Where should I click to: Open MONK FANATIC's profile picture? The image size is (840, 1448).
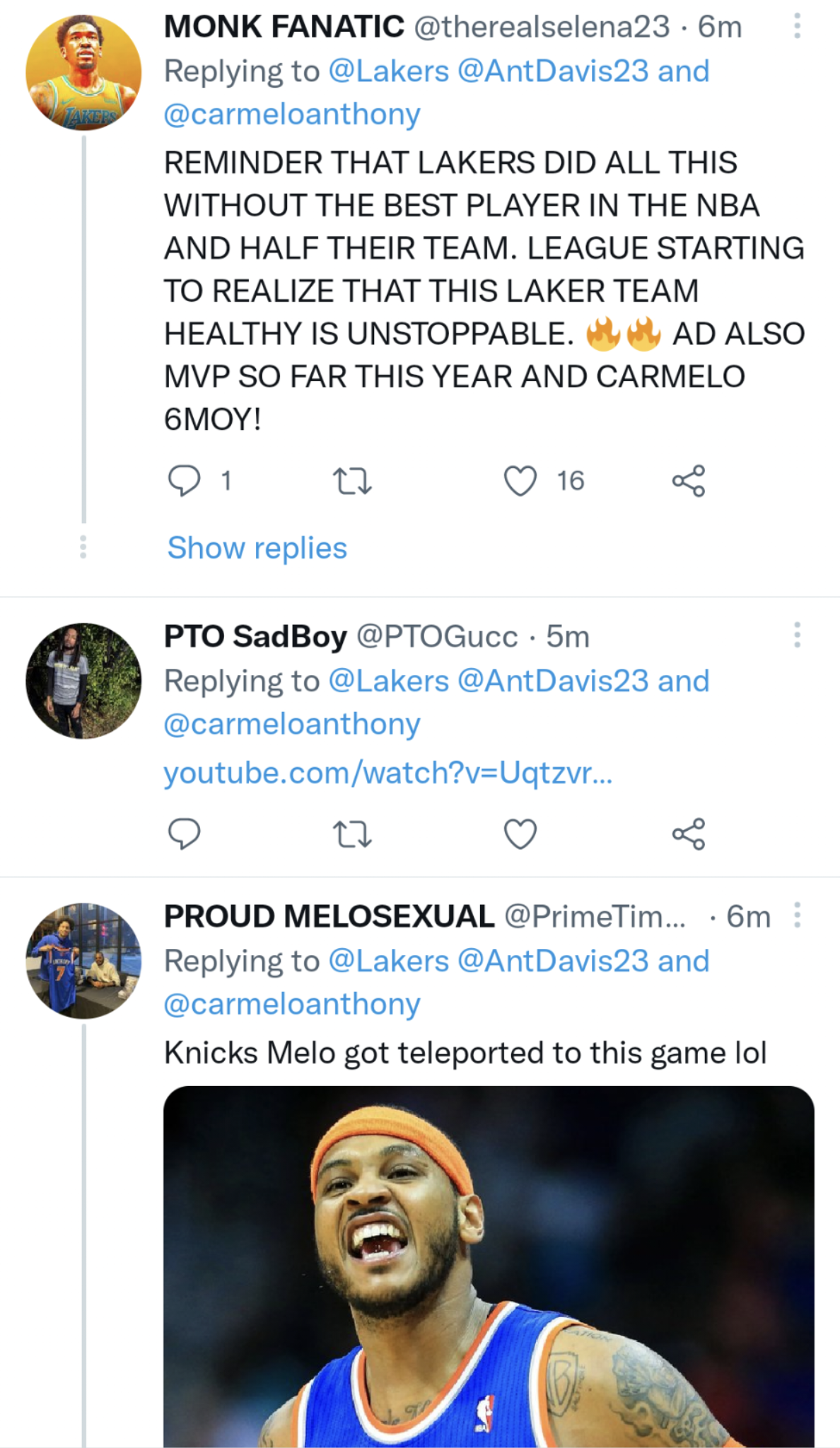(83, 73)
